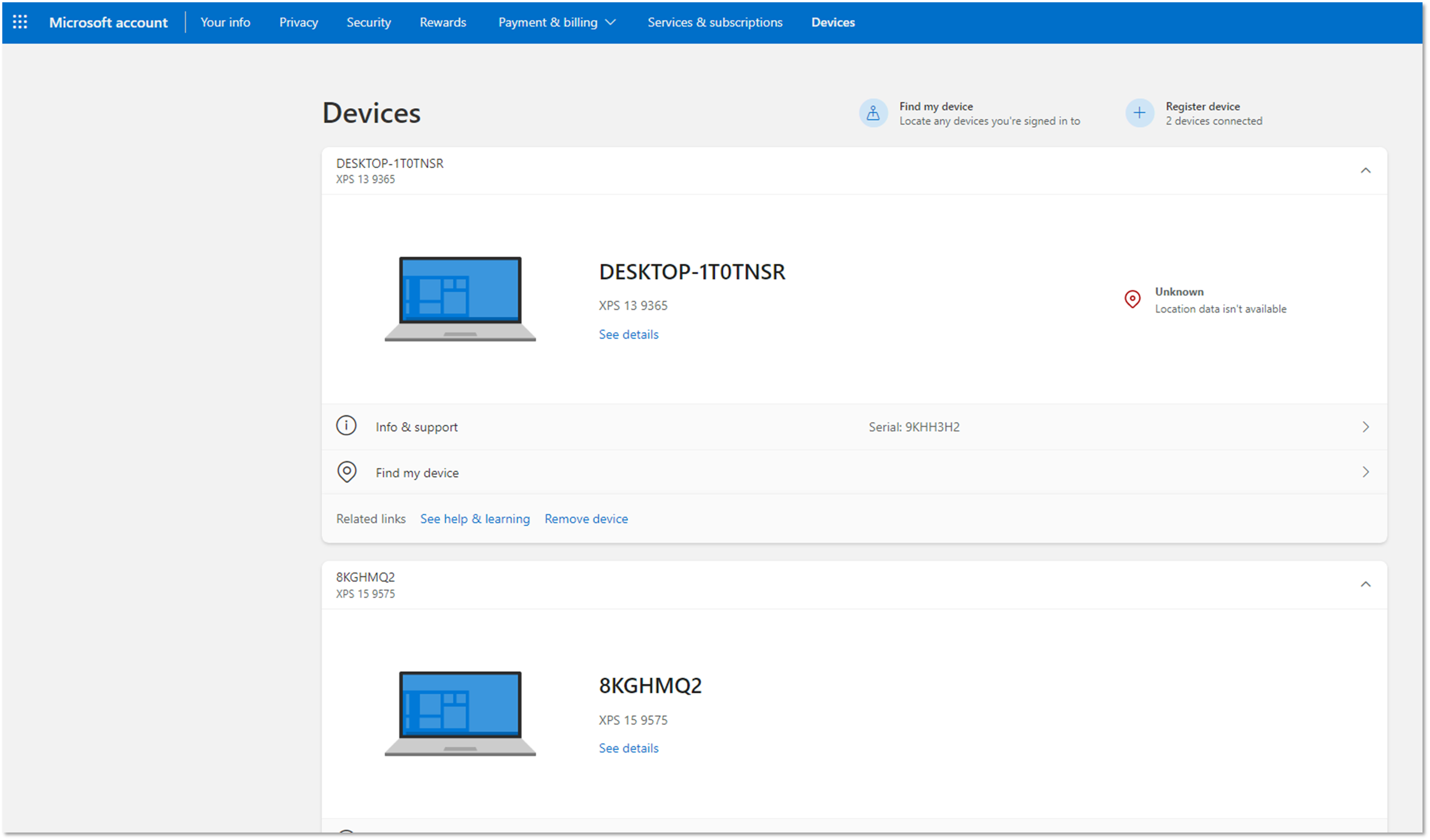Expand the Payment & billing dropdown
This screenshot has width=1430, height=840.
click(556, 22)
